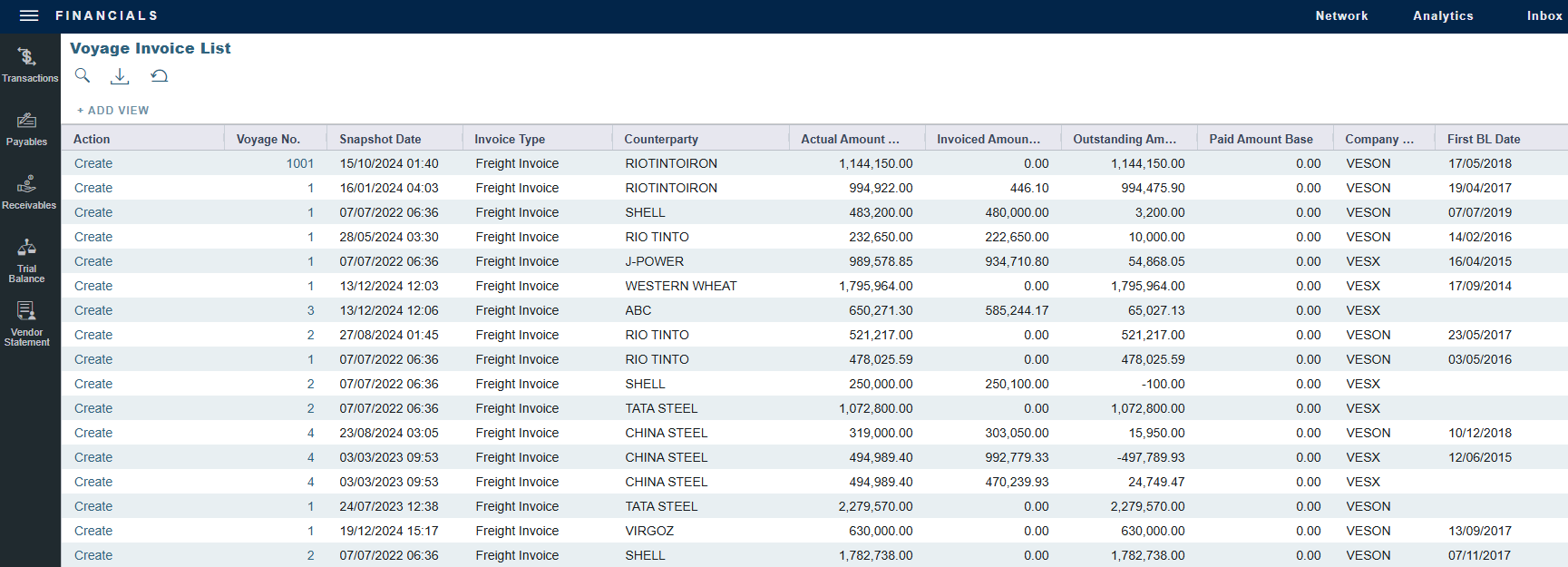
Task: Open the hamburger navigation menu
Action: click(x=29, y=15)
